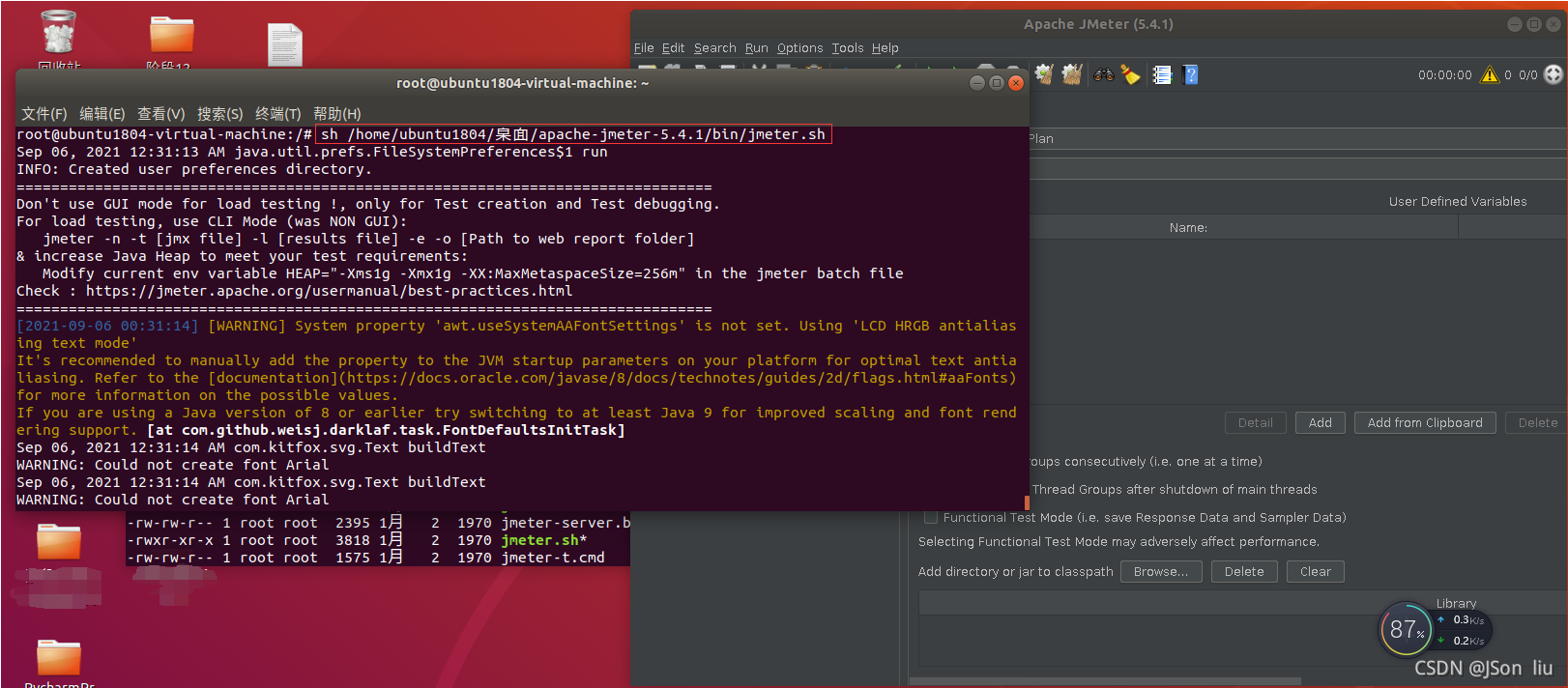
Task: Click the best-practices.html URL in the terminal
Action: [x=329, y=291]
